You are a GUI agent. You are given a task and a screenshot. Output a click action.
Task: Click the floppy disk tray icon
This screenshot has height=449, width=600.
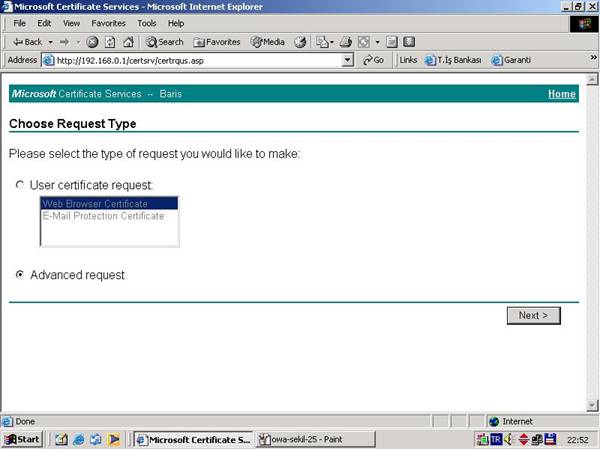click(x=550, y=439)
